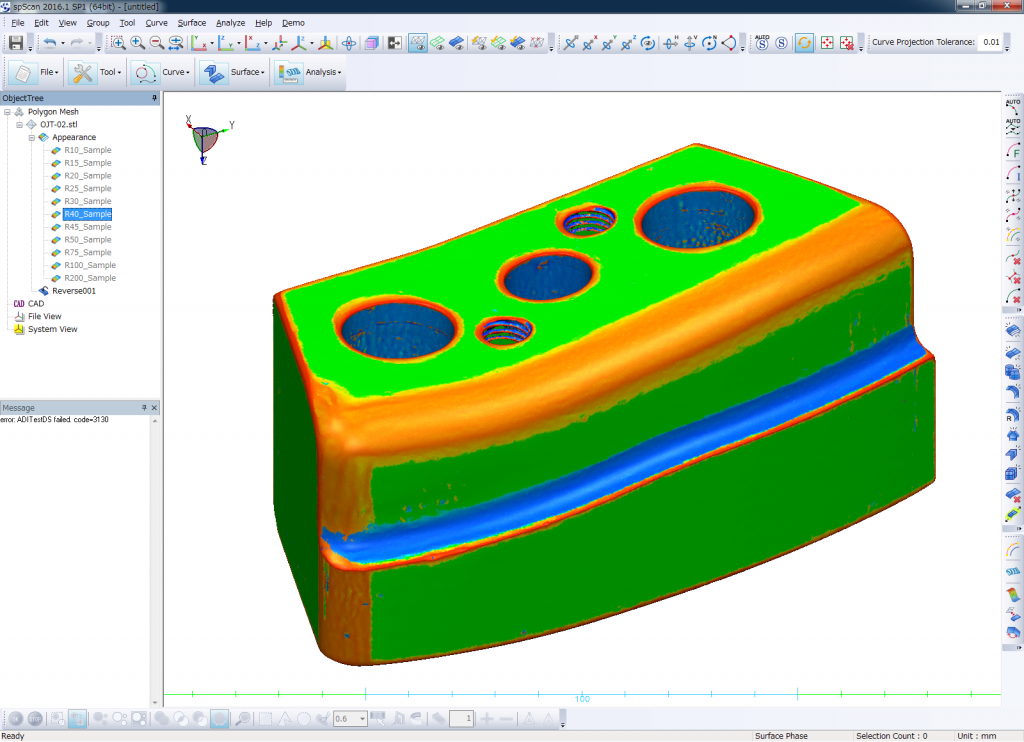The height and width of the screenshot is (742, 1024).
Task: Open the Tool ribbon dropdown
Action: coord(97,73)
